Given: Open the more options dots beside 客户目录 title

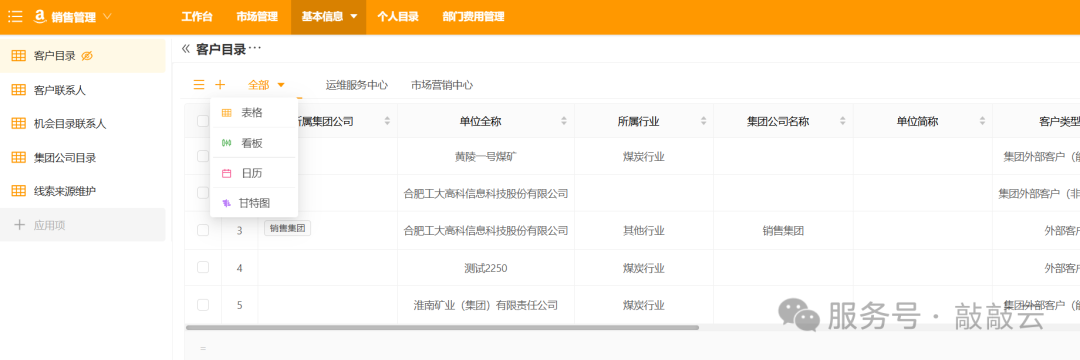Looking at the screenshot, I should 256,48.
